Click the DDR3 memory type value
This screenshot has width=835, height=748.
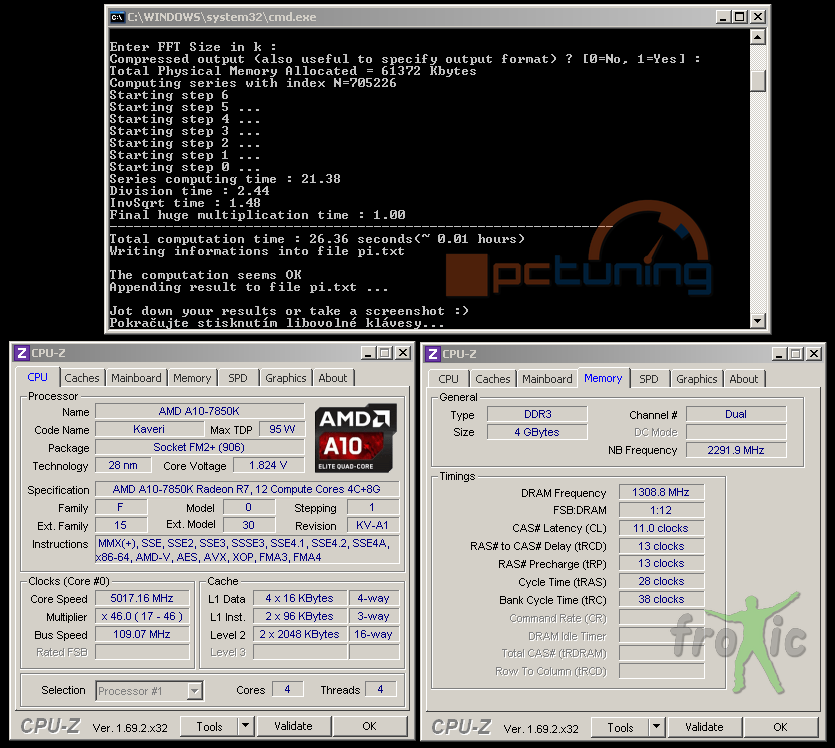tap(538, 414)
